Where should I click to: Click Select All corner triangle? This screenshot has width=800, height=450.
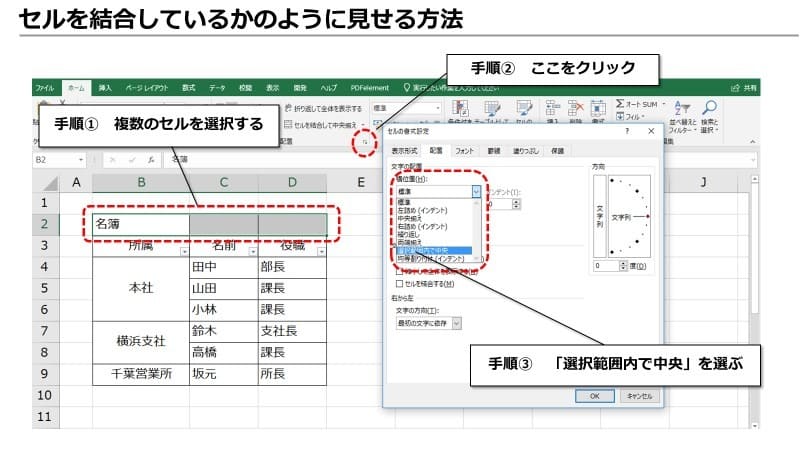point(51,183)
